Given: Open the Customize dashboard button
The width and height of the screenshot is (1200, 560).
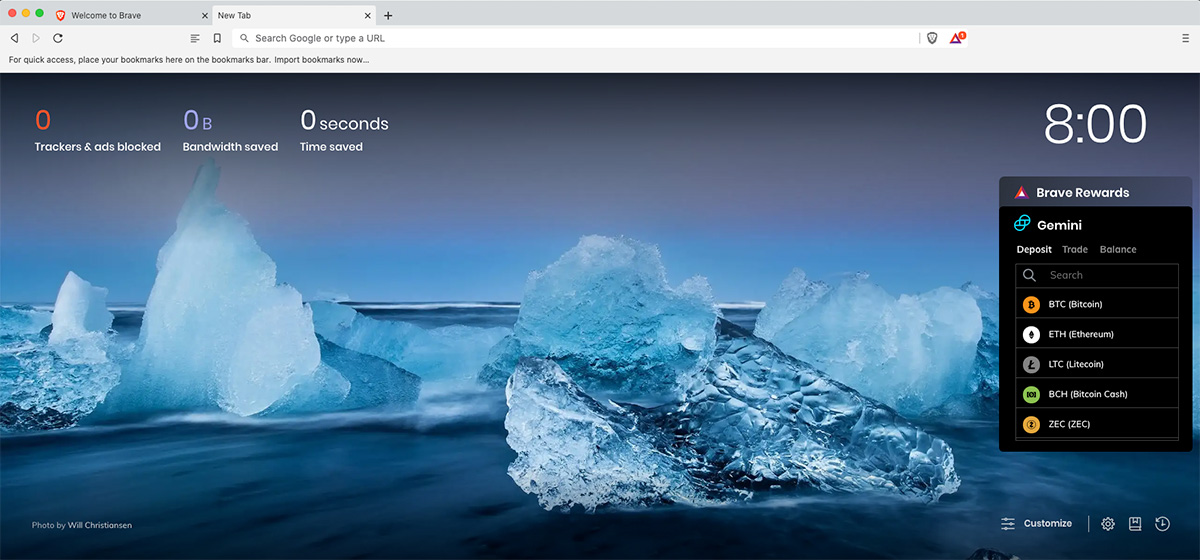Looking at the screenshot, I should click(1036, 524).
